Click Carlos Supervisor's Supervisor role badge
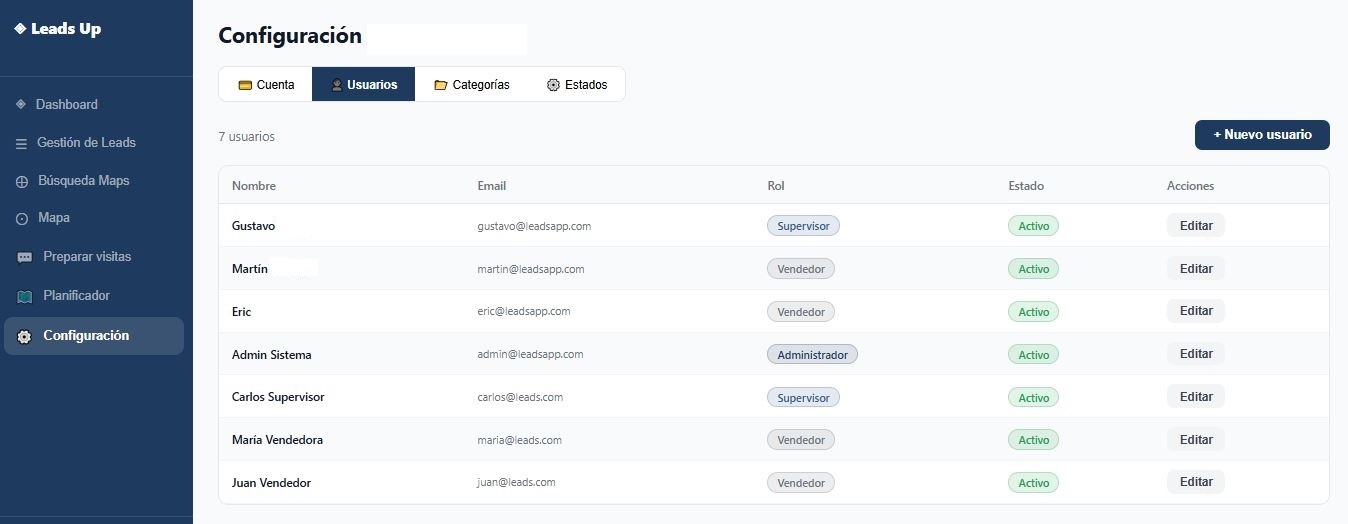 tap(804, 398)
